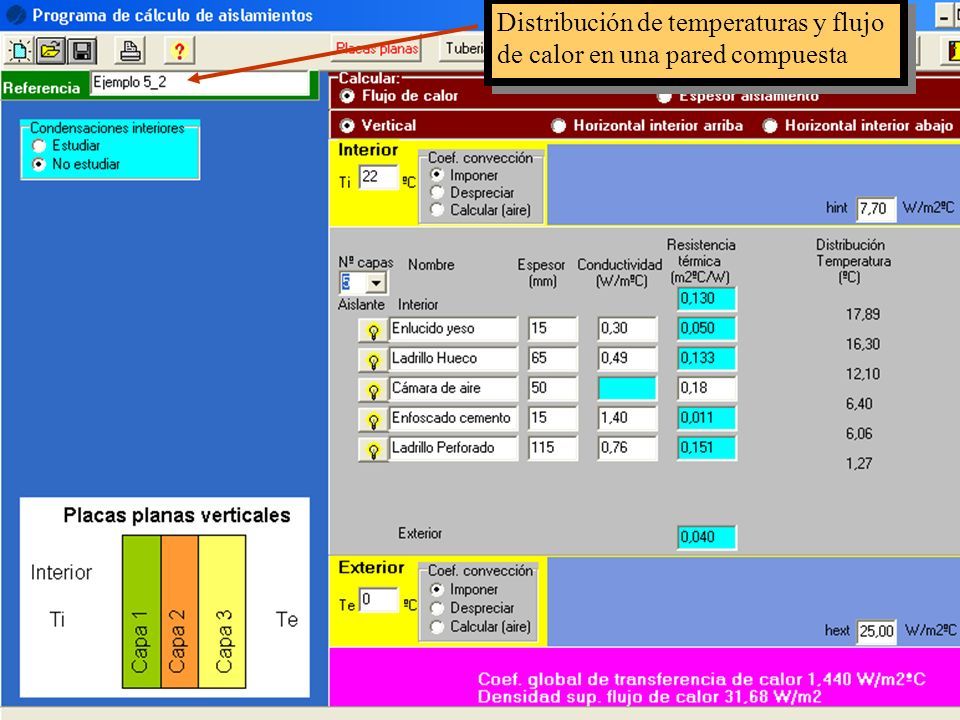Image resolution: width=960 pixels, height=720 pixels.
Task: Click the Enlucido yeso name field
Action: coord(453,329)
